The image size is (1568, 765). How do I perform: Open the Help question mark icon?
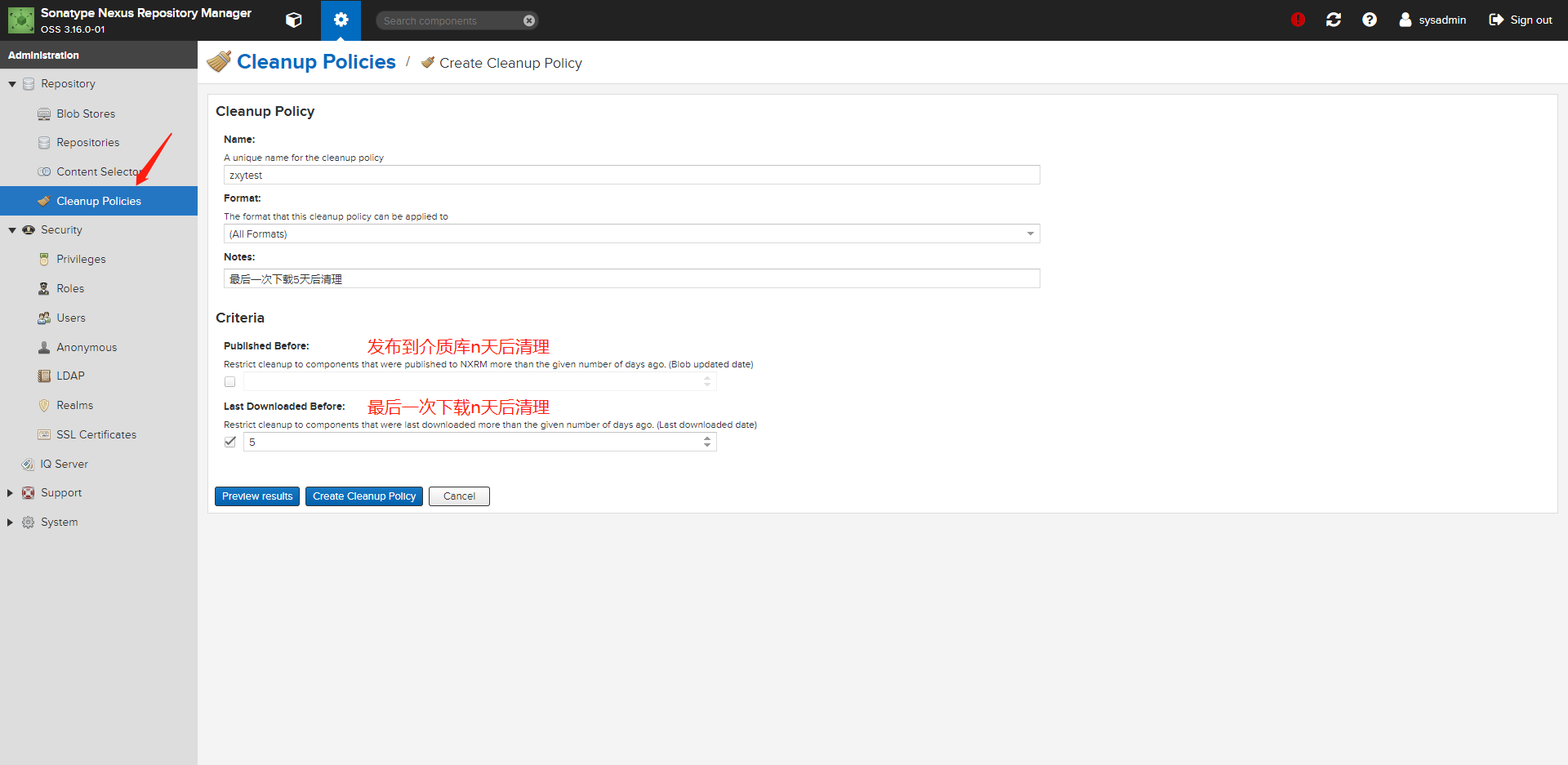click(x=1370, y=20)
